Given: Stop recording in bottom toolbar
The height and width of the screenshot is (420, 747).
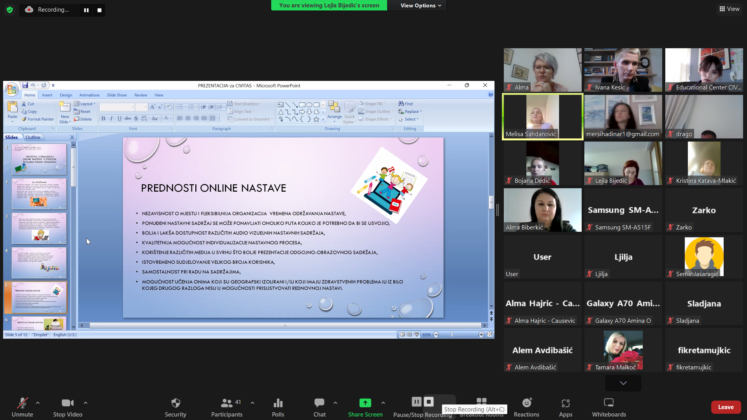Looking at the screenshot, I should pos(429,402).
